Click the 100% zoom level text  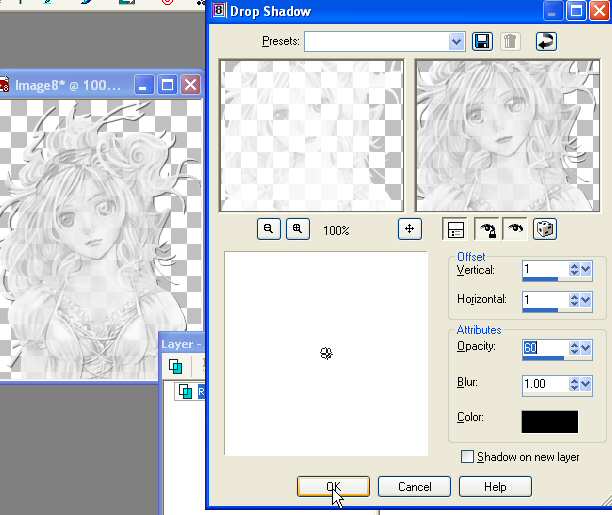pyautogui.click(x=336, y=230)
